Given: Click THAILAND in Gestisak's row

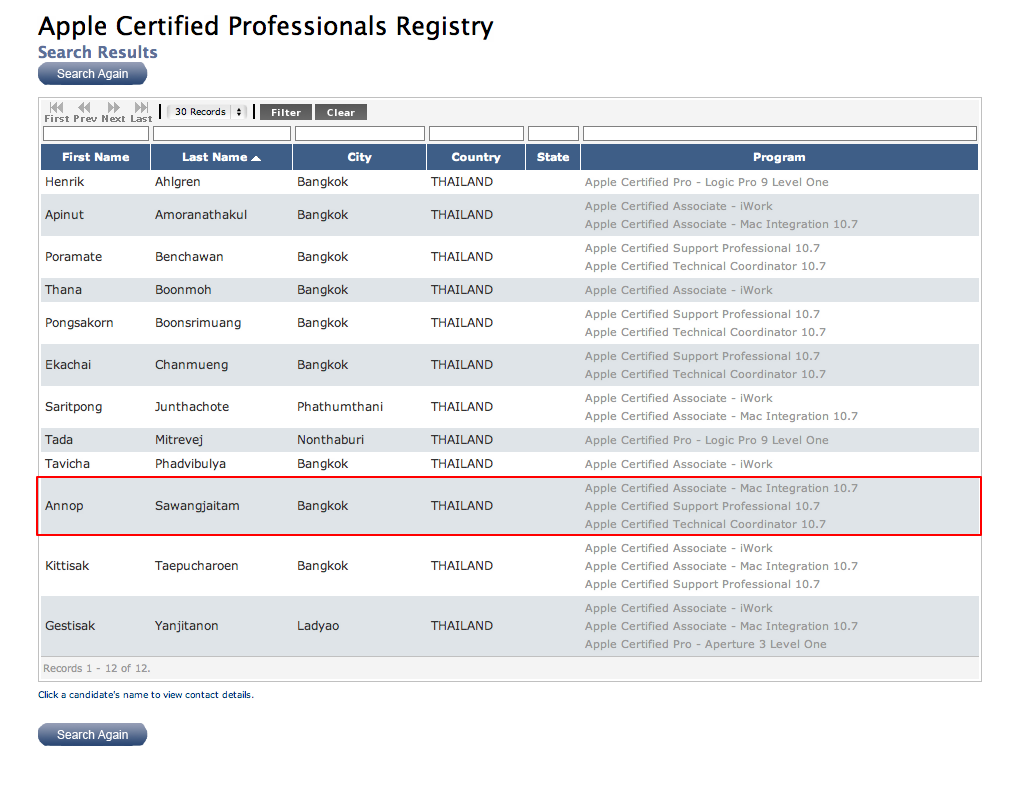Looking at the screenshot, I should [462, 626].
